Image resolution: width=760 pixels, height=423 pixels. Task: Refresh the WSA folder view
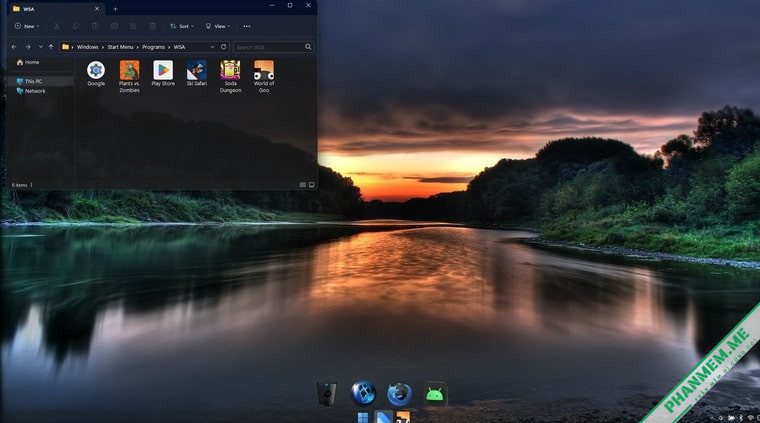pos(223,47)
